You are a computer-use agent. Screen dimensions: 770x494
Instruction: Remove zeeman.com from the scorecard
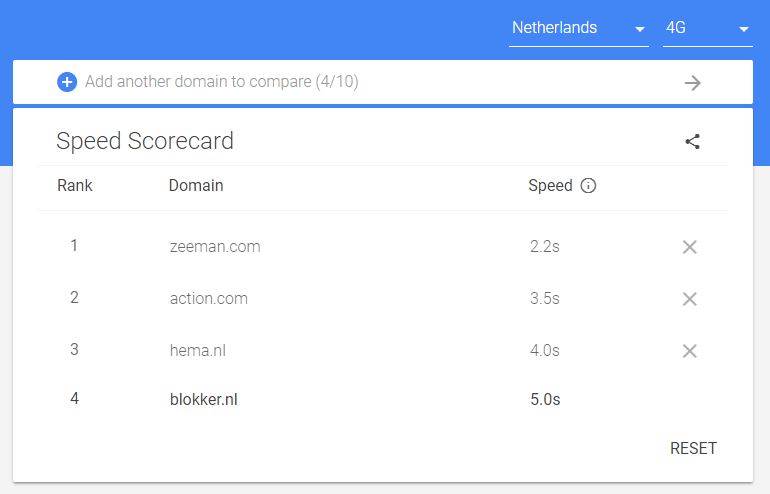point(689,247)
